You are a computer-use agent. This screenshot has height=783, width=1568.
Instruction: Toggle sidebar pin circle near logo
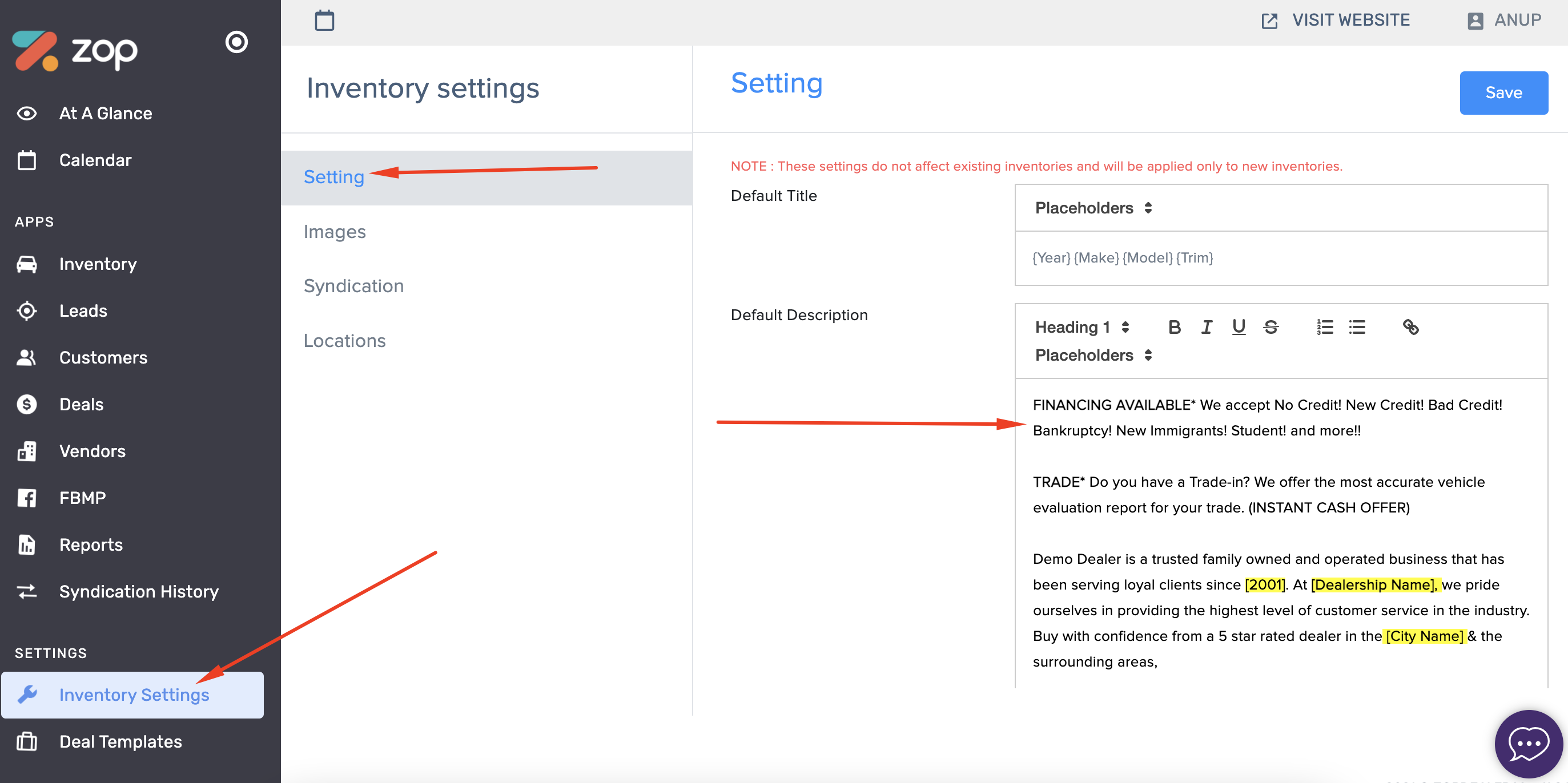click(x=236, y=42)
